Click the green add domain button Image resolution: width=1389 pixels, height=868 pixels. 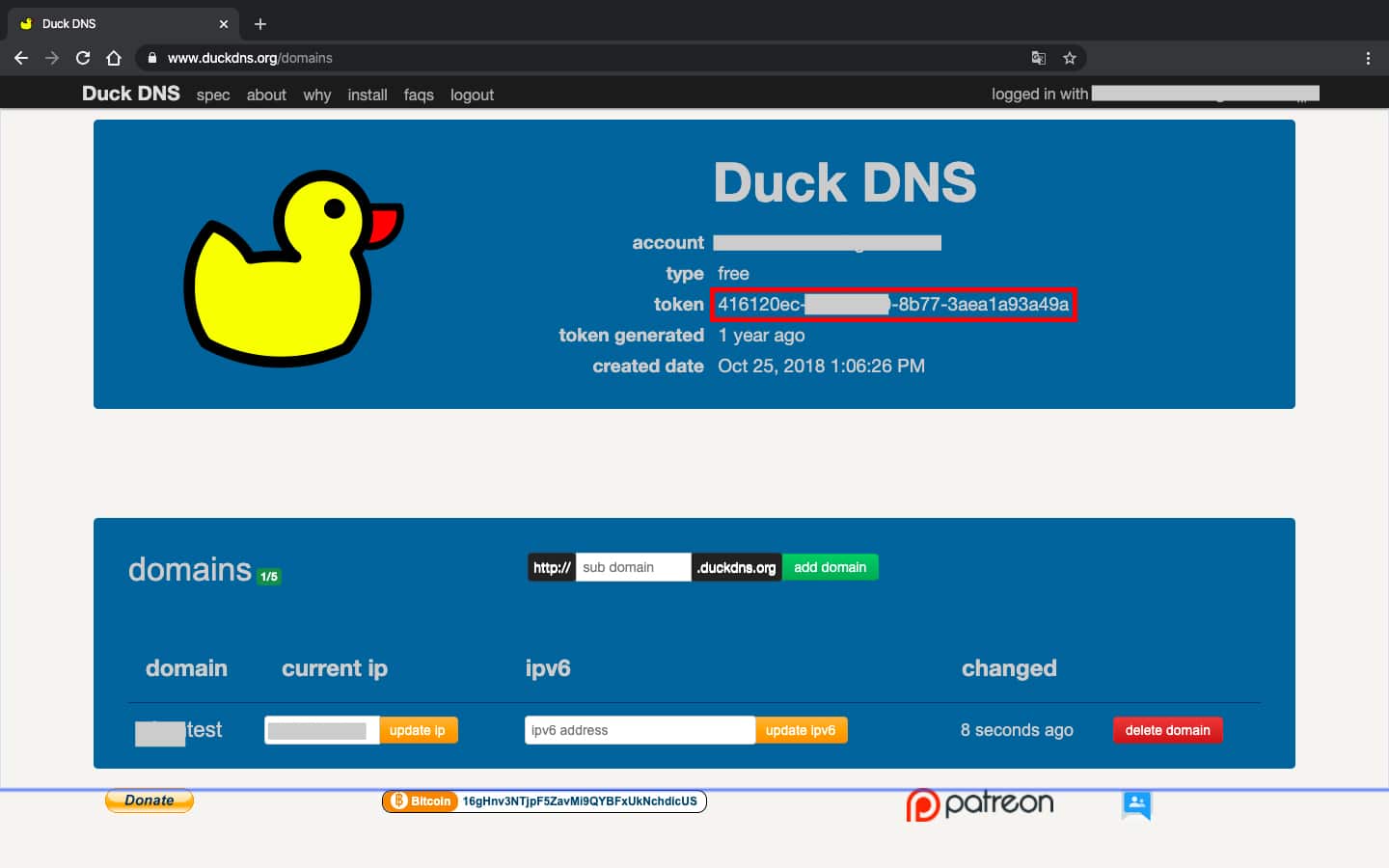(x=831, y=567)
